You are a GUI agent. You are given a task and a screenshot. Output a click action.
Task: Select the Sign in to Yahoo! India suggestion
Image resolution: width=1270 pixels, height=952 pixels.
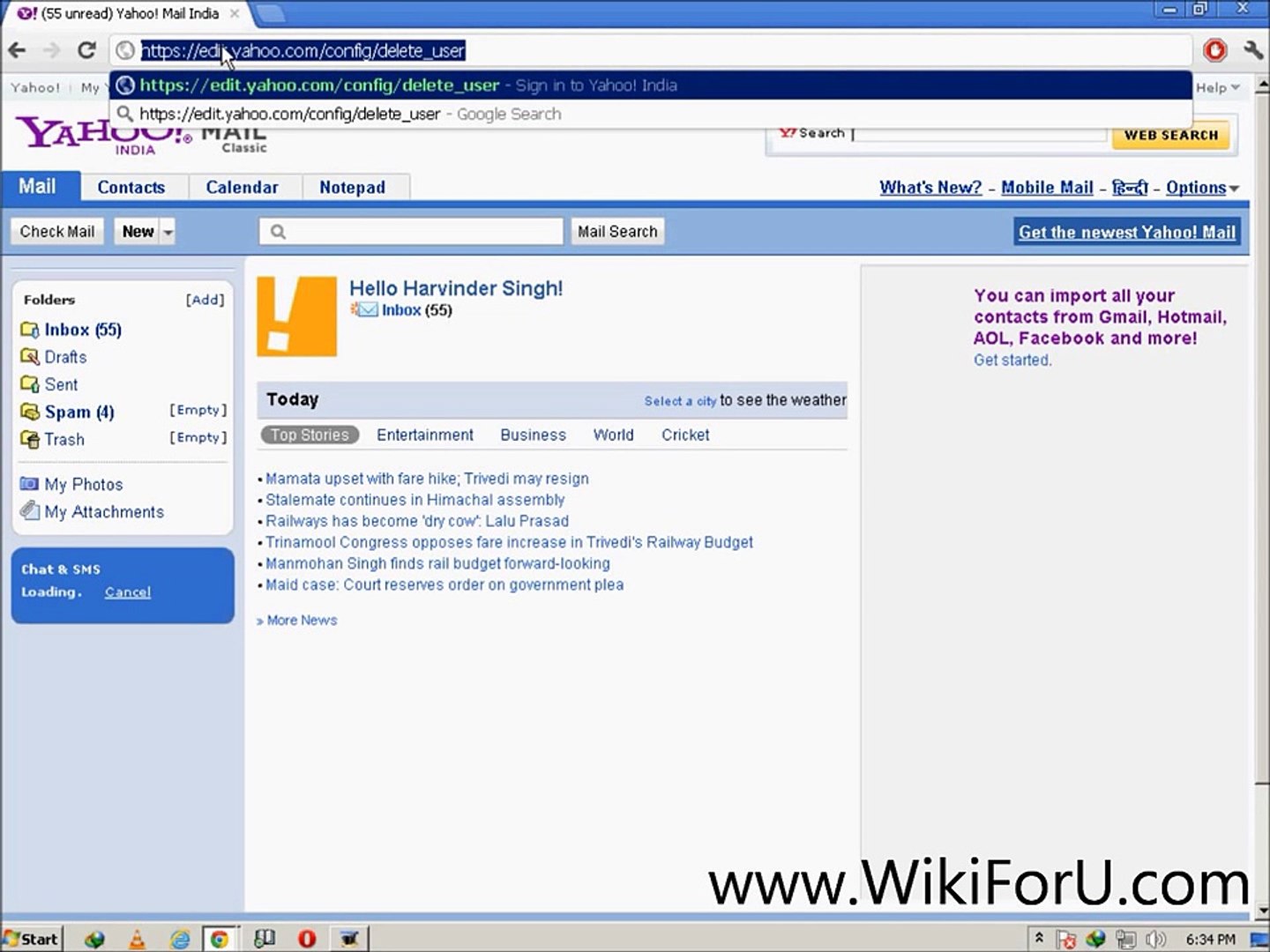tap(651, 86)
